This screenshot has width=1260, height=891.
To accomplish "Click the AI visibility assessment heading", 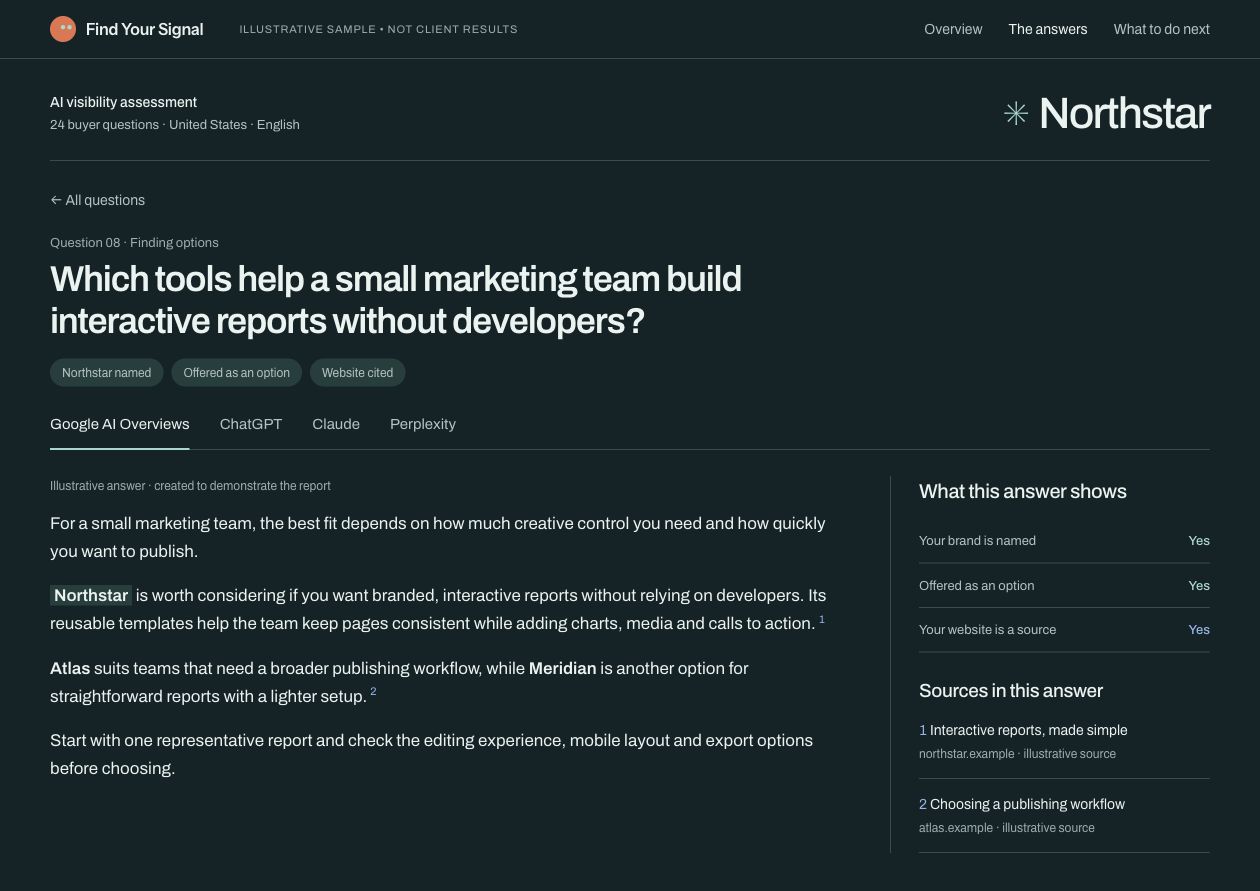I will coord(123,102).
